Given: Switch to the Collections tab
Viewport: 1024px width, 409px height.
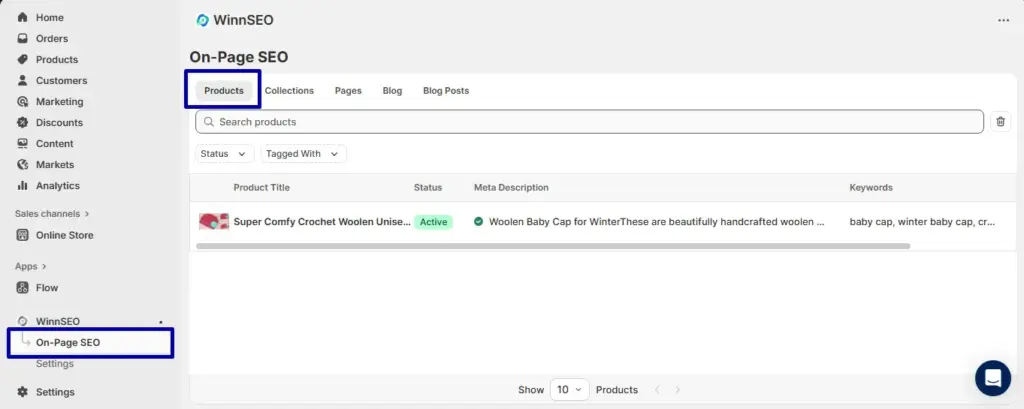Looking at the screenshot, I should coord(289,90).
